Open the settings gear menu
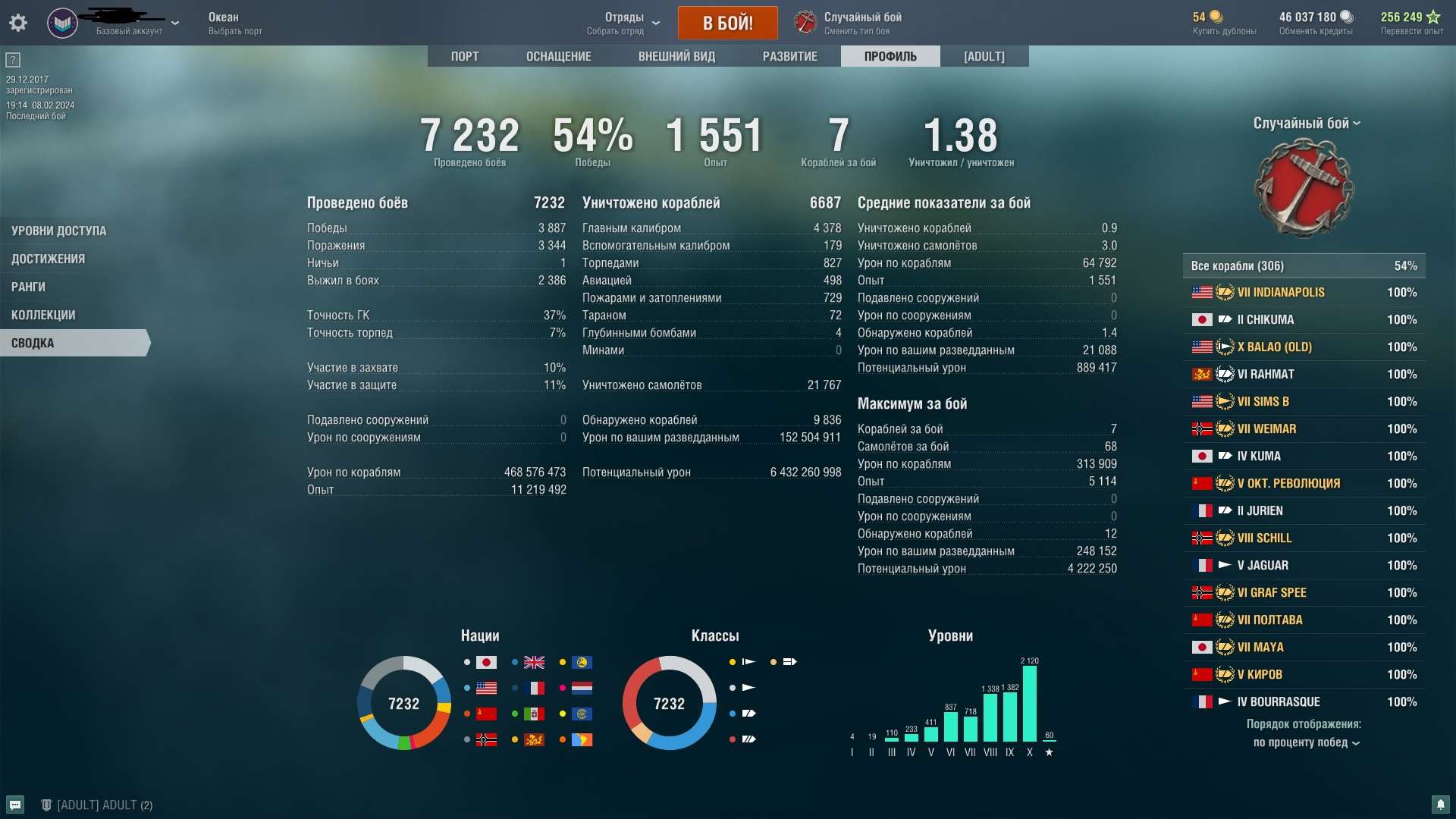 18,23
